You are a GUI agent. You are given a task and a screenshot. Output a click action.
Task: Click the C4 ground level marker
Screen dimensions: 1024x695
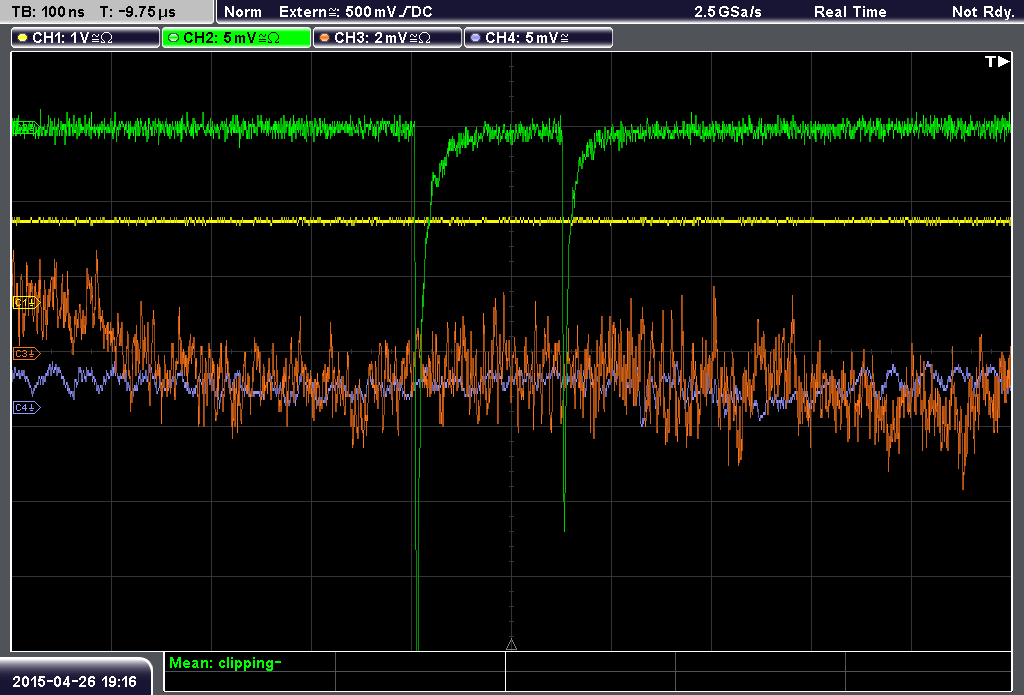tap(27, 408)
